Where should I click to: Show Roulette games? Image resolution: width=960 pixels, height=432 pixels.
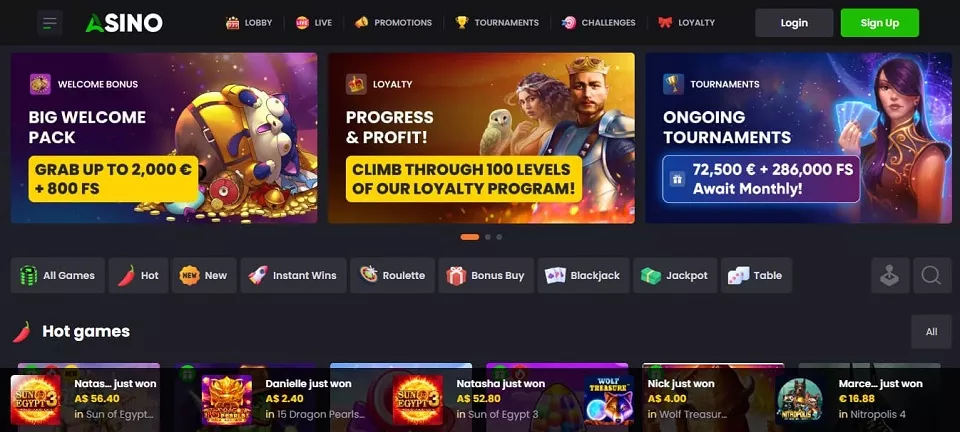pyautogui.click(x=392, y=275)
